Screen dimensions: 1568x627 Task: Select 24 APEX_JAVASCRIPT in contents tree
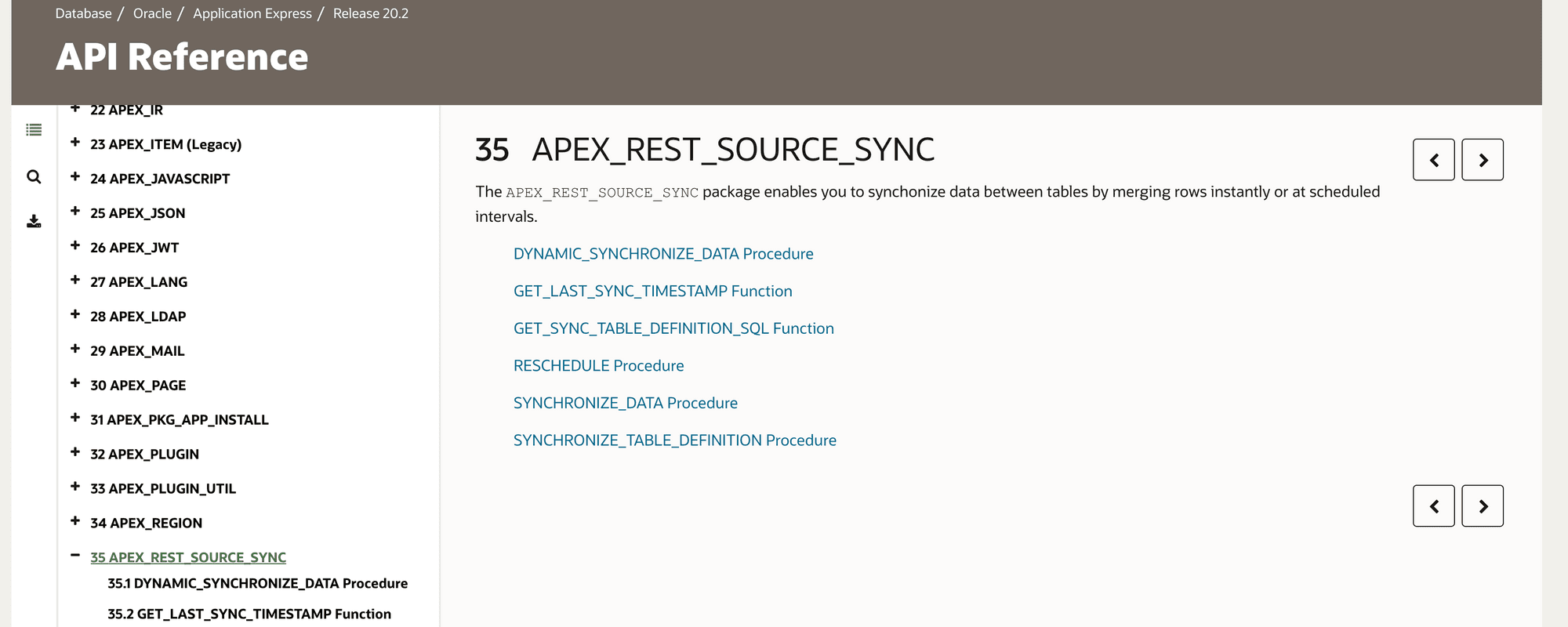coord(160,179)
